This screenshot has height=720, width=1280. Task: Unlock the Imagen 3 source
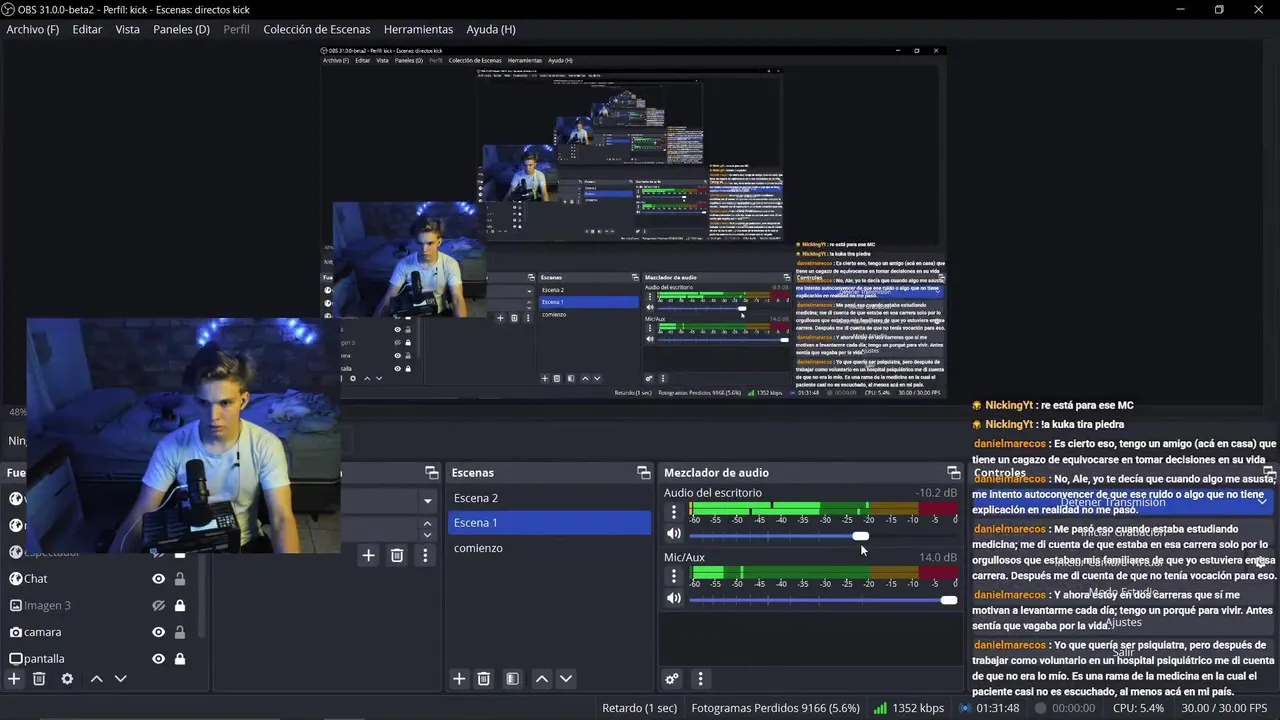[x=180, y=605]
